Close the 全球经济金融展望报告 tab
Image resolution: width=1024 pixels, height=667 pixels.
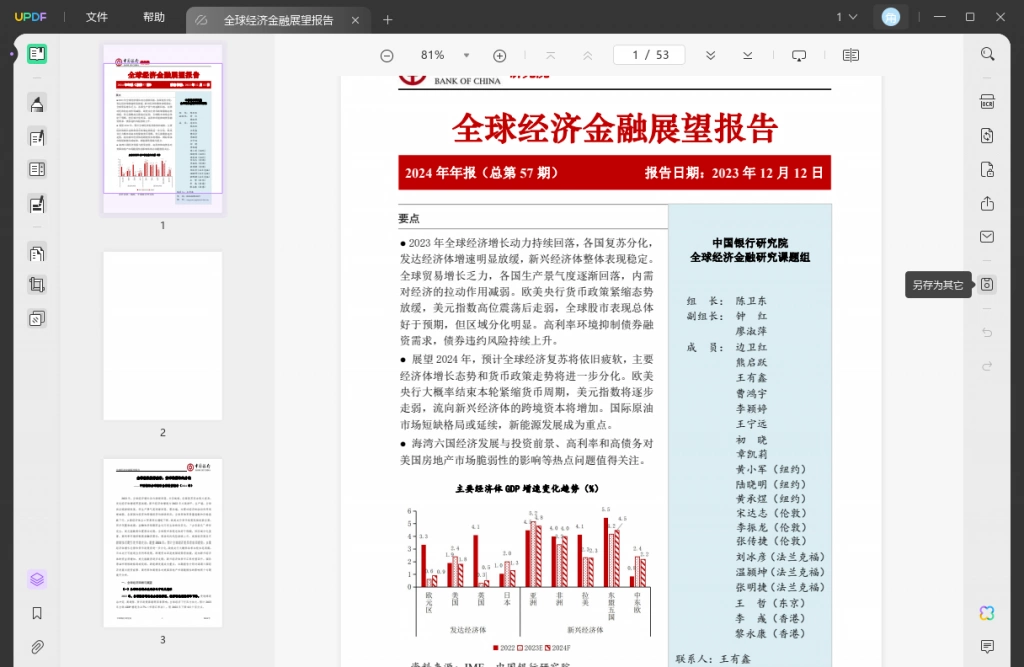(355, 20)
